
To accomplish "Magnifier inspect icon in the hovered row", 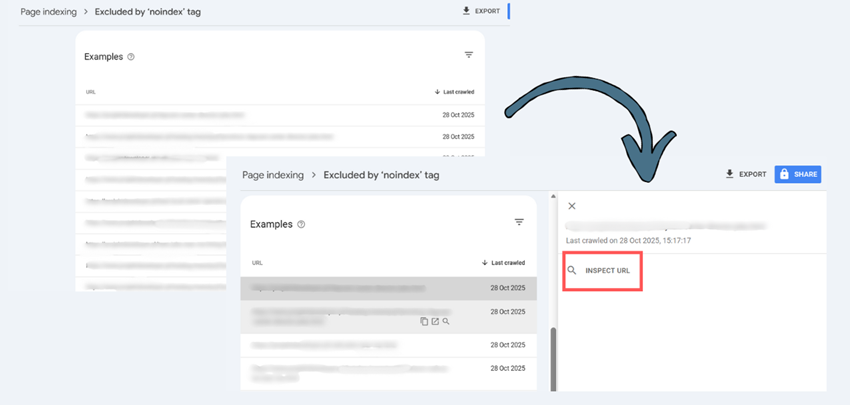I will pos(446,322).
